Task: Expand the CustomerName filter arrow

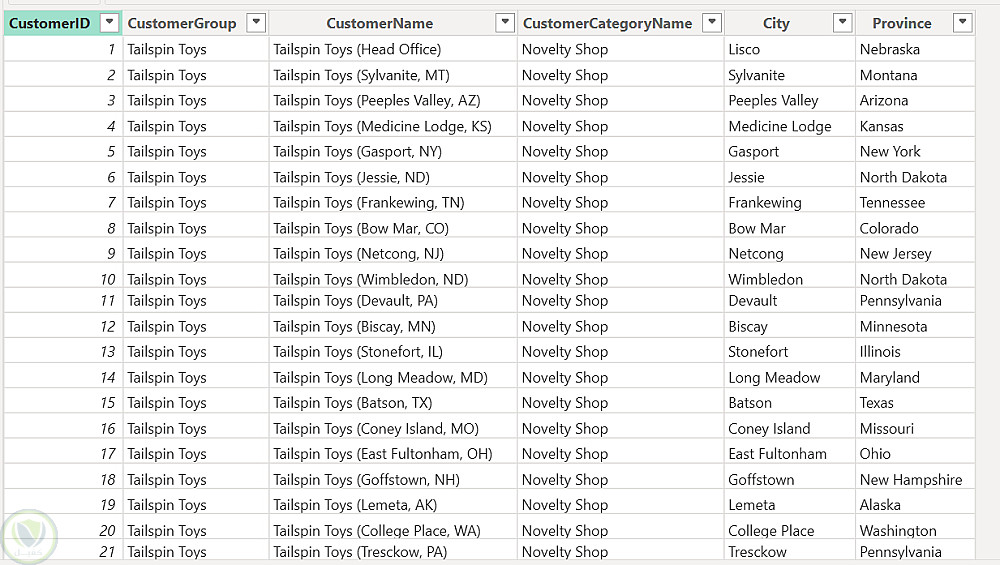Action: [x=505, y=23]
